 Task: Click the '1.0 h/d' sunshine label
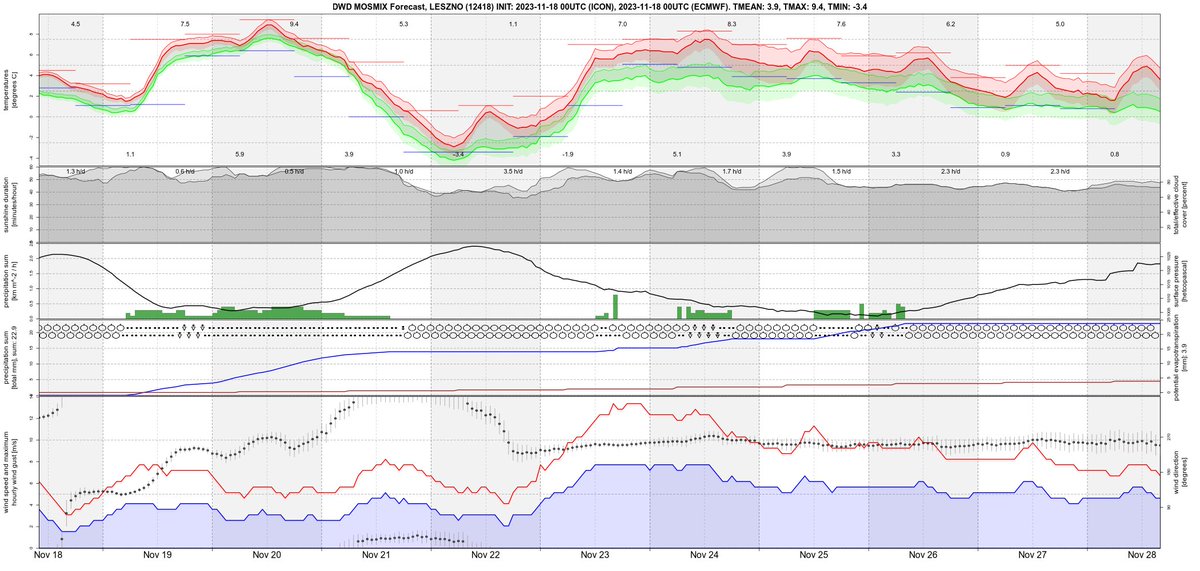(403, 172)
